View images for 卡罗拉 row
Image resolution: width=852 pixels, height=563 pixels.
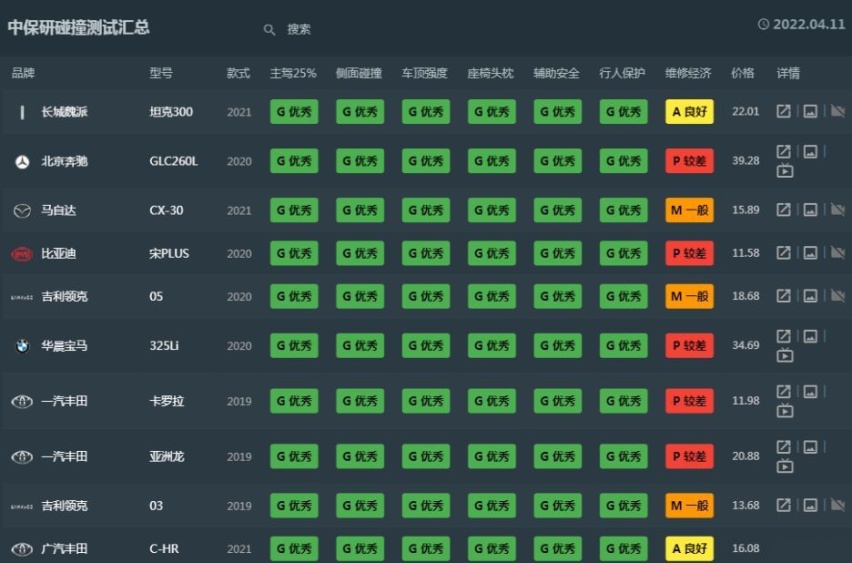coord(810,391)
